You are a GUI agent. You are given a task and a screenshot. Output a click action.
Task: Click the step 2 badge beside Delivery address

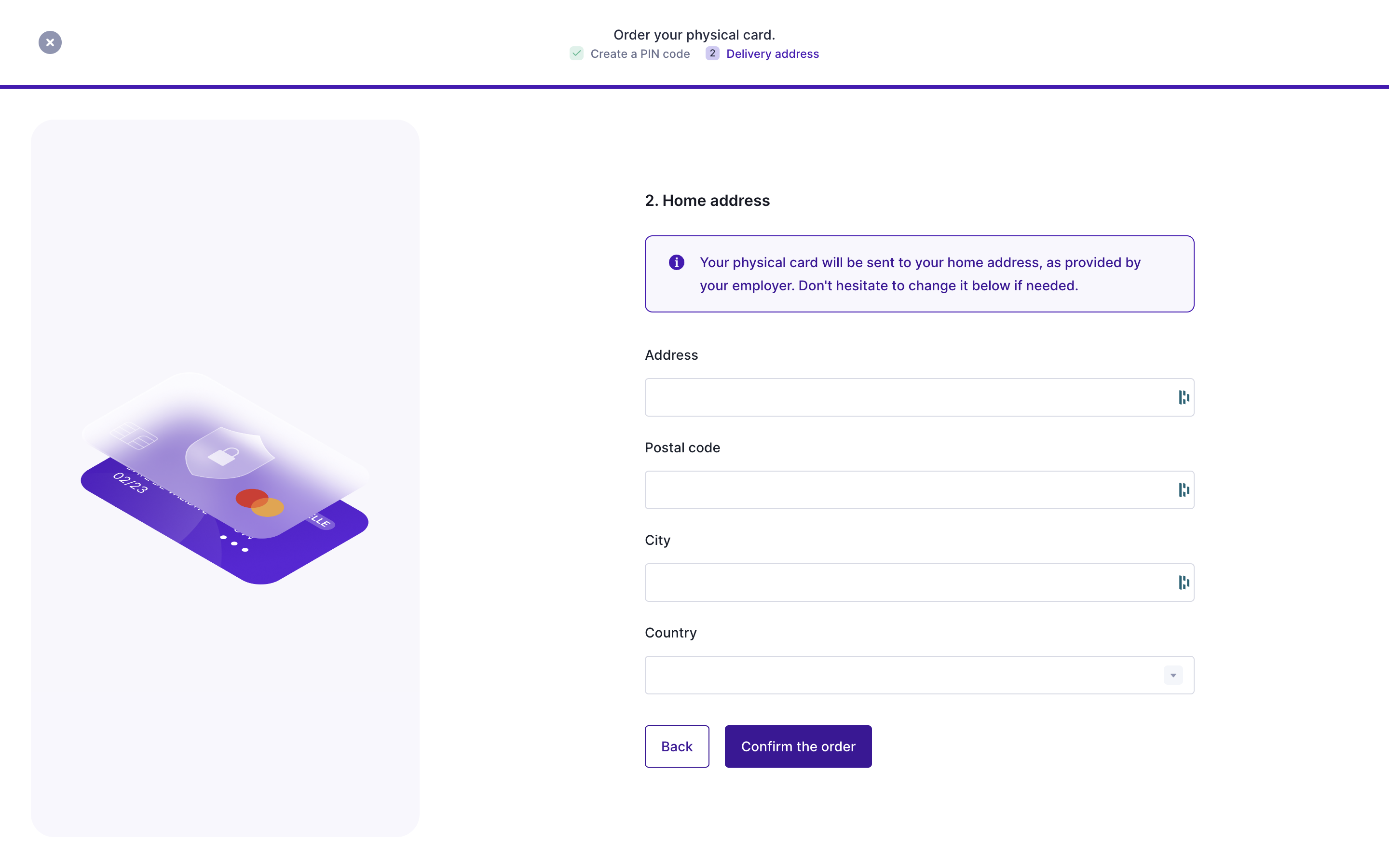713,54
